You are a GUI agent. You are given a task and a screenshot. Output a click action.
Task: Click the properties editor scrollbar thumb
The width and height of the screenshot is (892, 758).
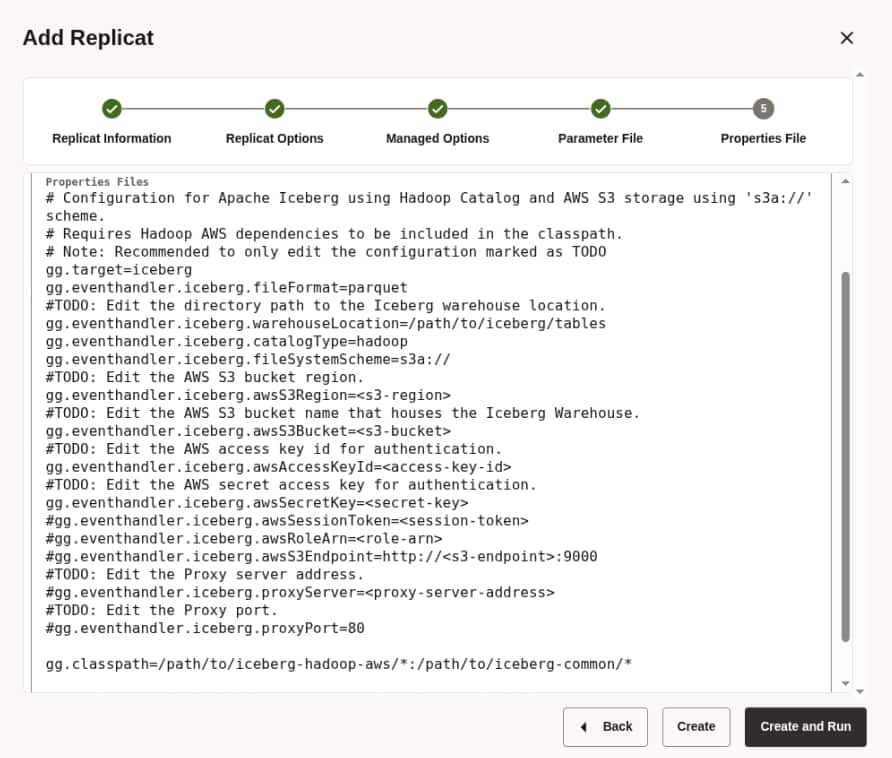[845, 456]
